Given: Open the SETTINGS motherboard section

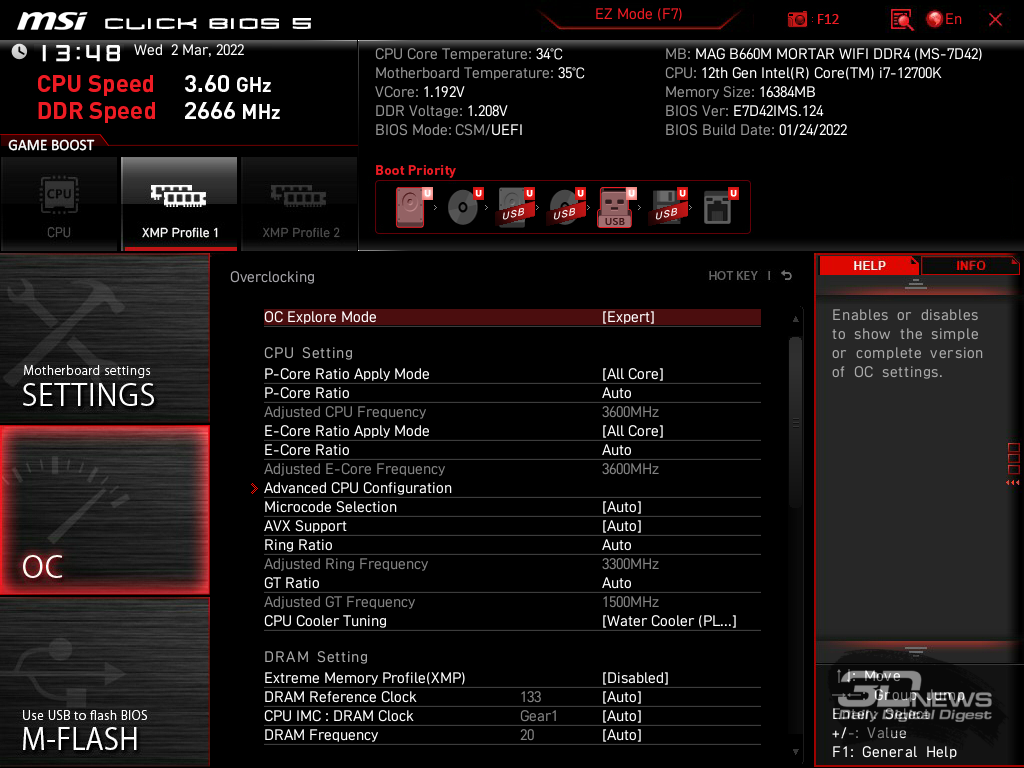Looking at the screenshot, I should point(104,338).
